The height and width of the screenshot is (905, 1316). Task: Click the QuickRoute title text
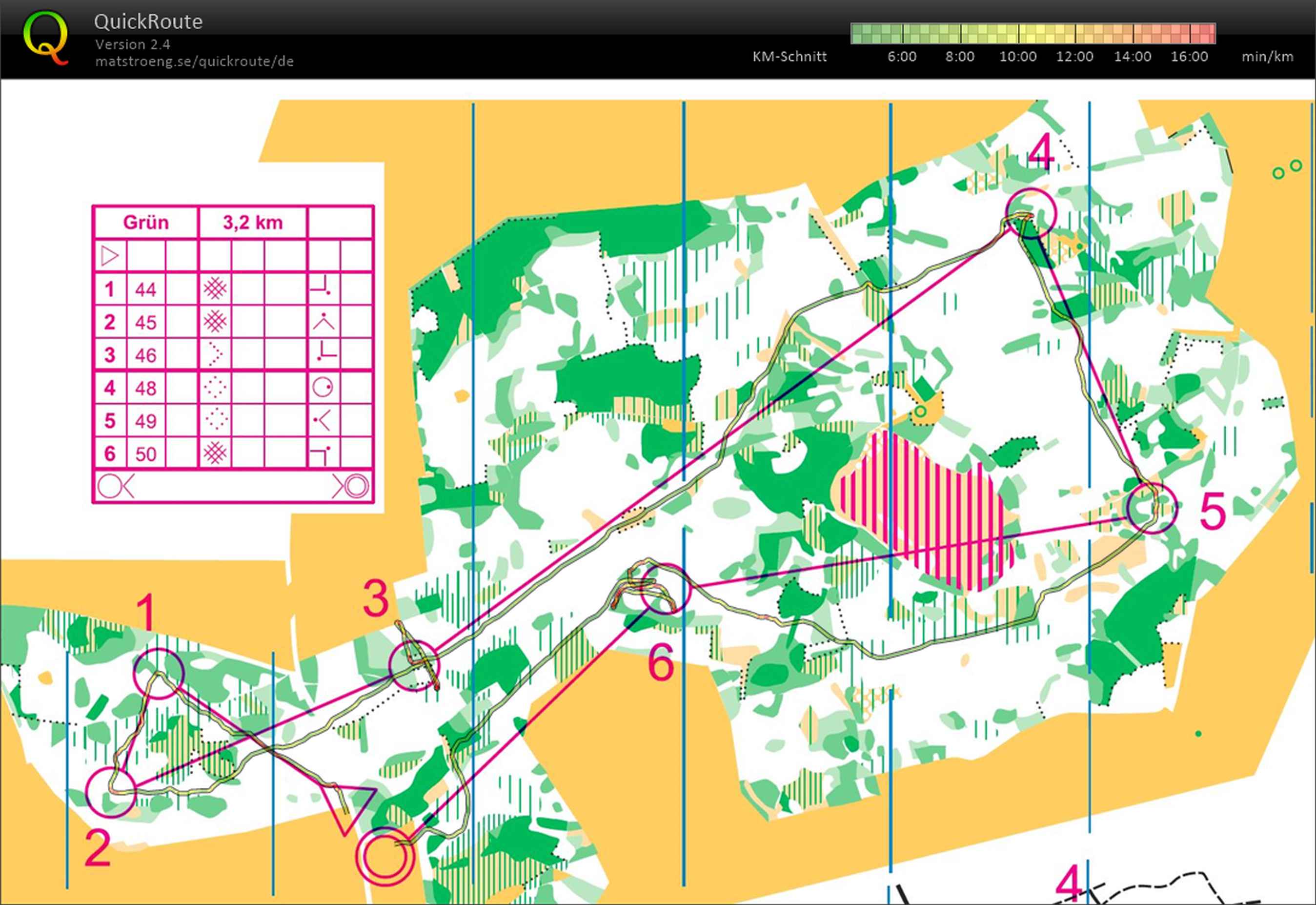pos(148,21)
